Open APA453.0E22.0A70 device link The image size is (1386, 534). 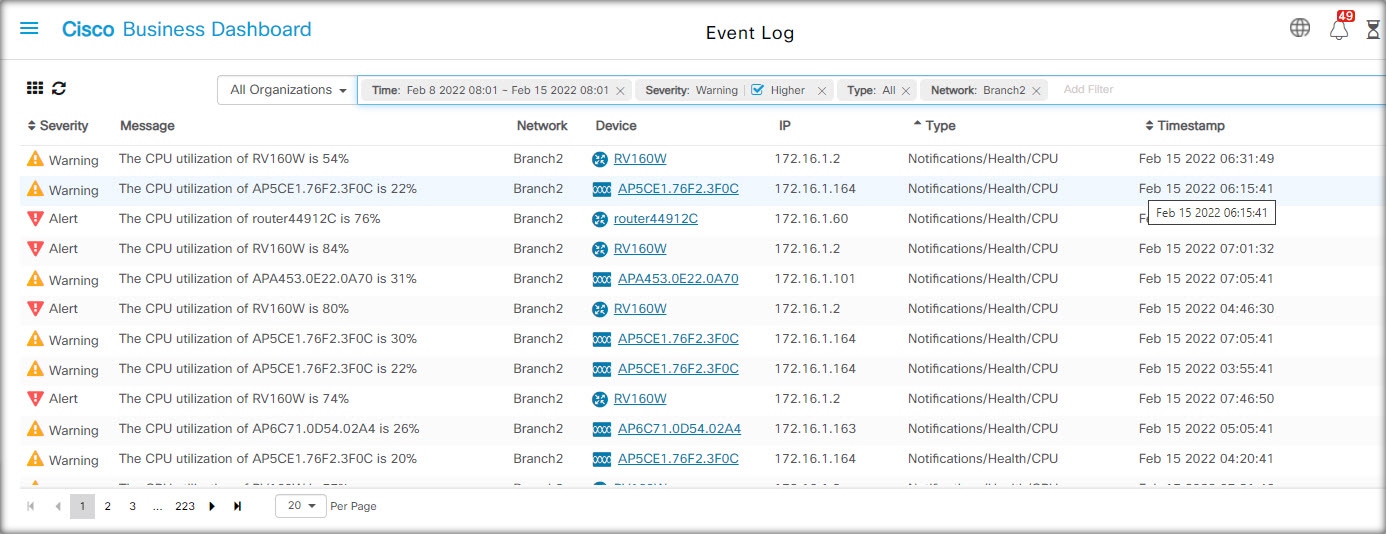(x=678, y=279)
